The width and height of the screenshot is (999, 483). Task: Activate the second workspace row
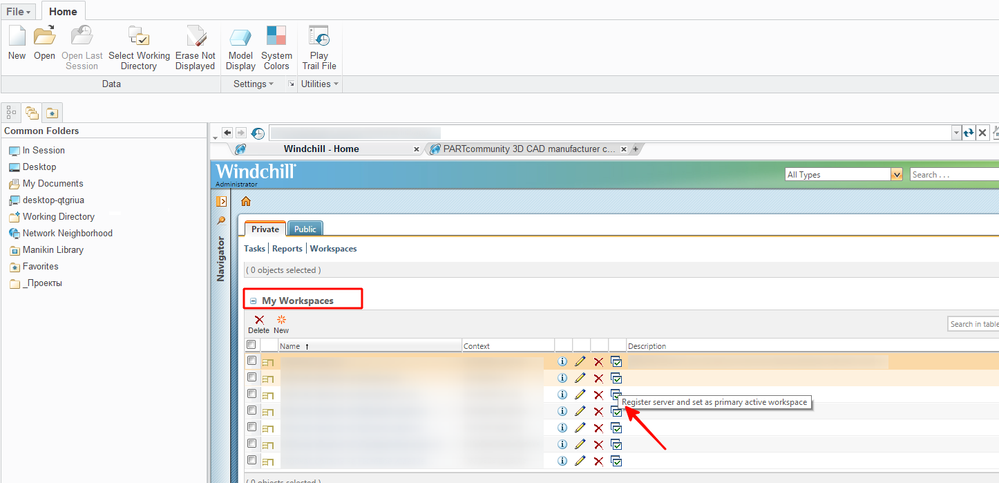pyautogui.click(x=616, y=378)
